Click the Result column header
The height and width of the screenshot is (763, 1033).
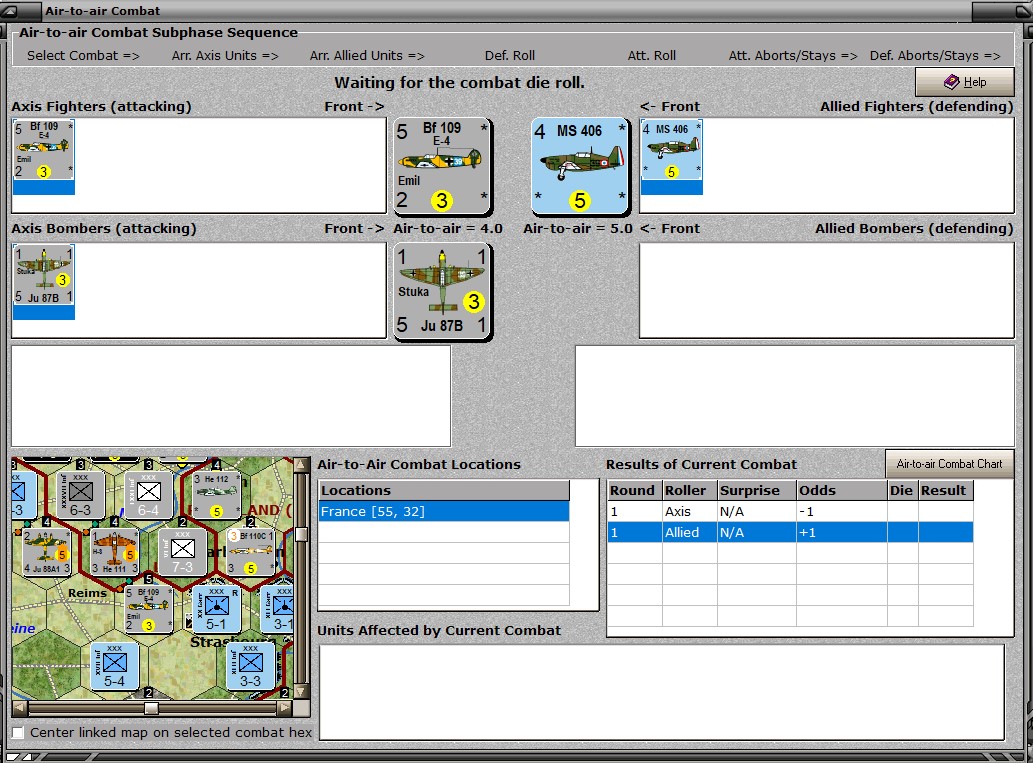(945, 490)
